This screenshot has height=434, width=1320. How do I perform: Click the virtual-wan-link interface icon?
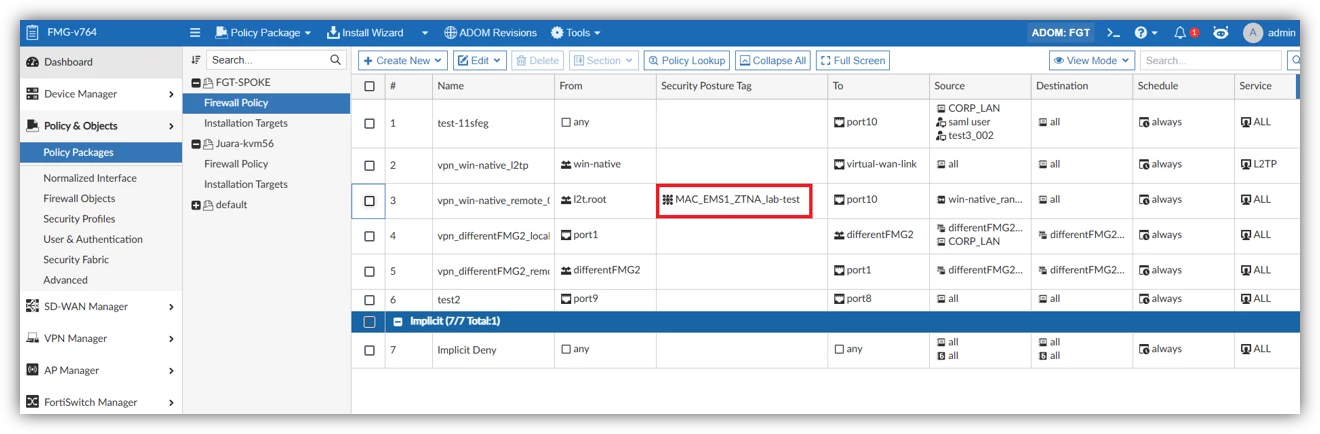pyautogui.click(x=839, y=165)
